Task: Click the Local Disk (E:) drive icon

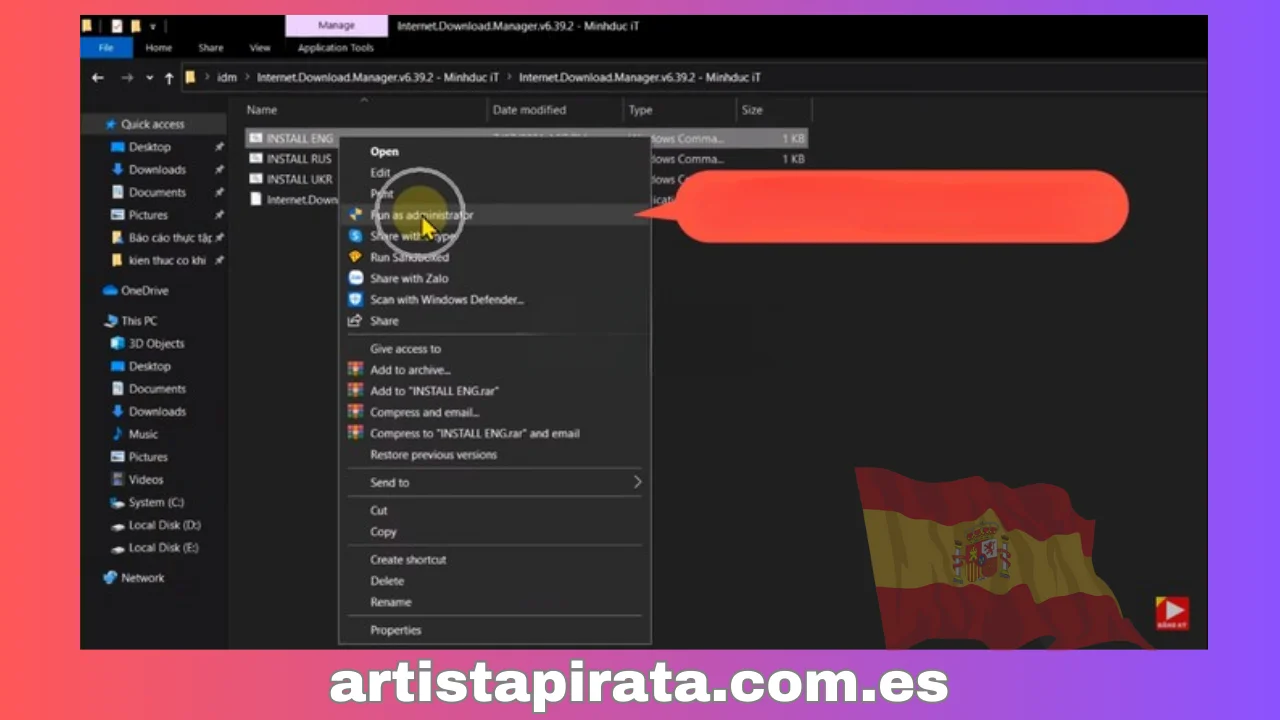Action: (x=119, y=548)
